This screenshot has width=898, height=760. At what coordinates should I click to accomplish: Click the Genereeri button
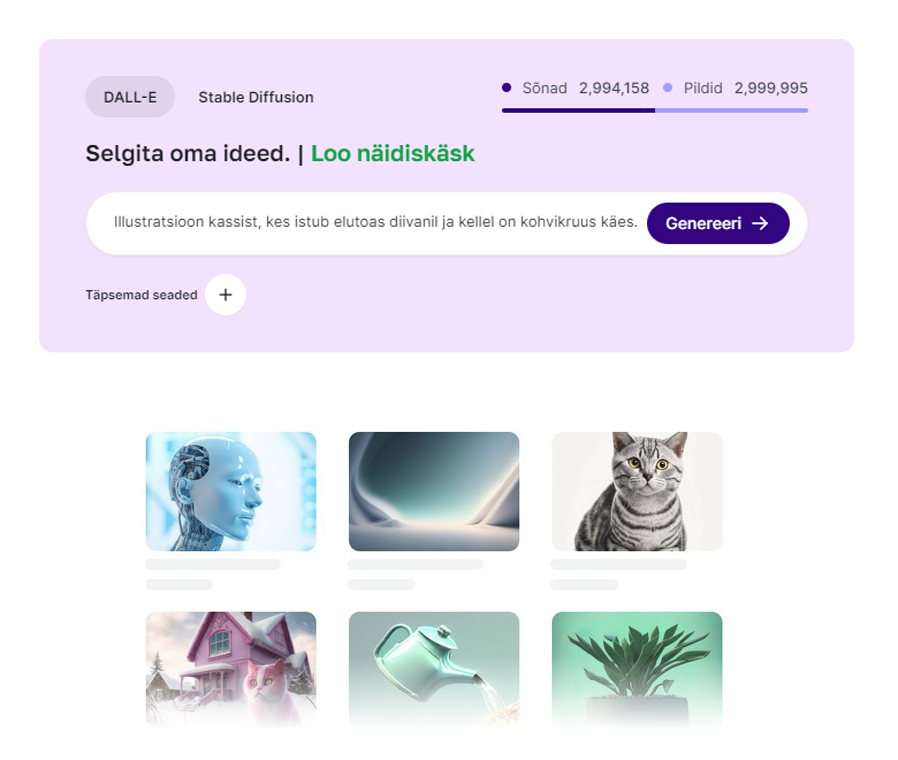[x=718, y=223]
